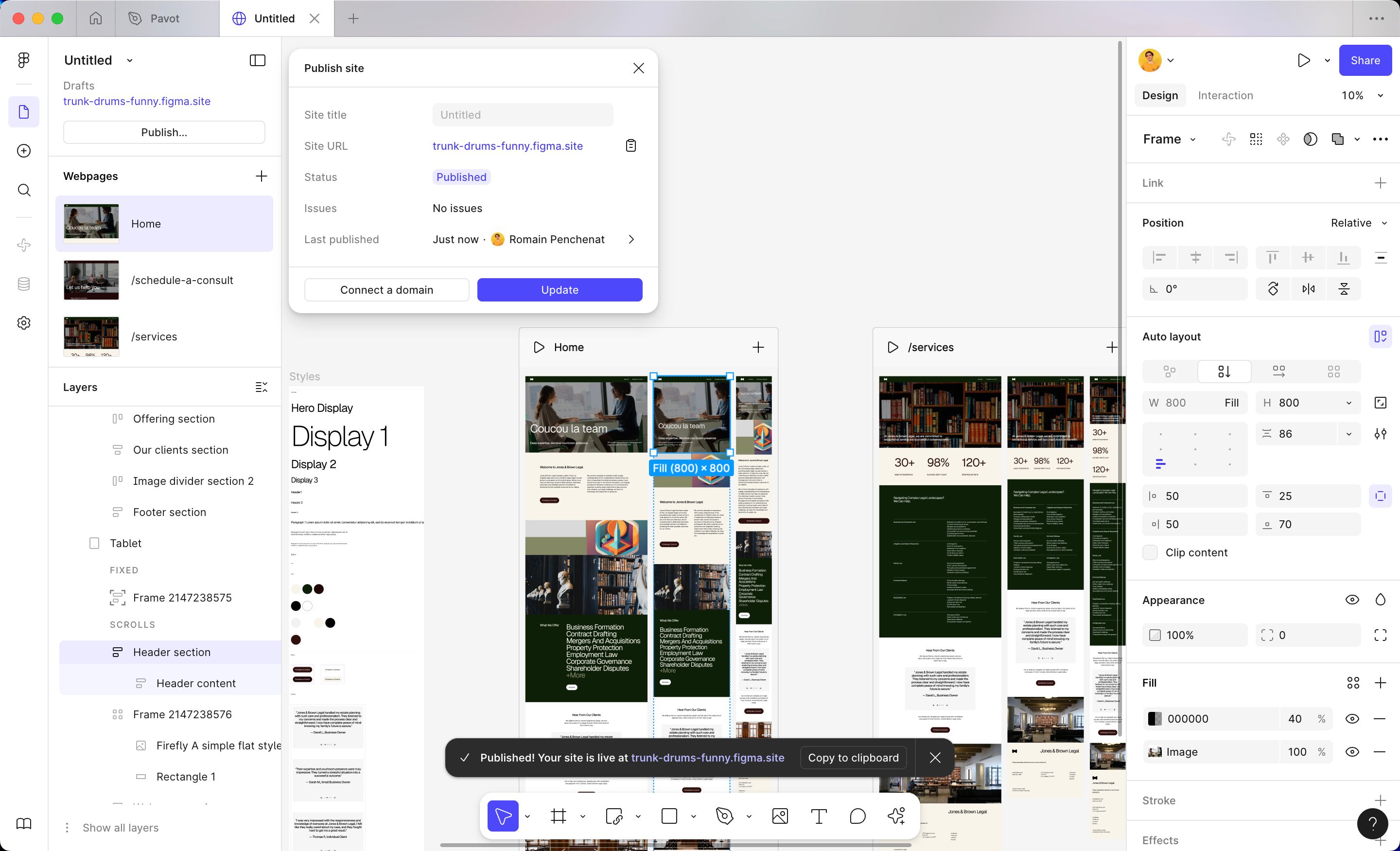Image resolution: width=1400 pixels, height=851 pixels.
Task: Click Copy to clipboard in toast
Action: (x=853, y=757)
